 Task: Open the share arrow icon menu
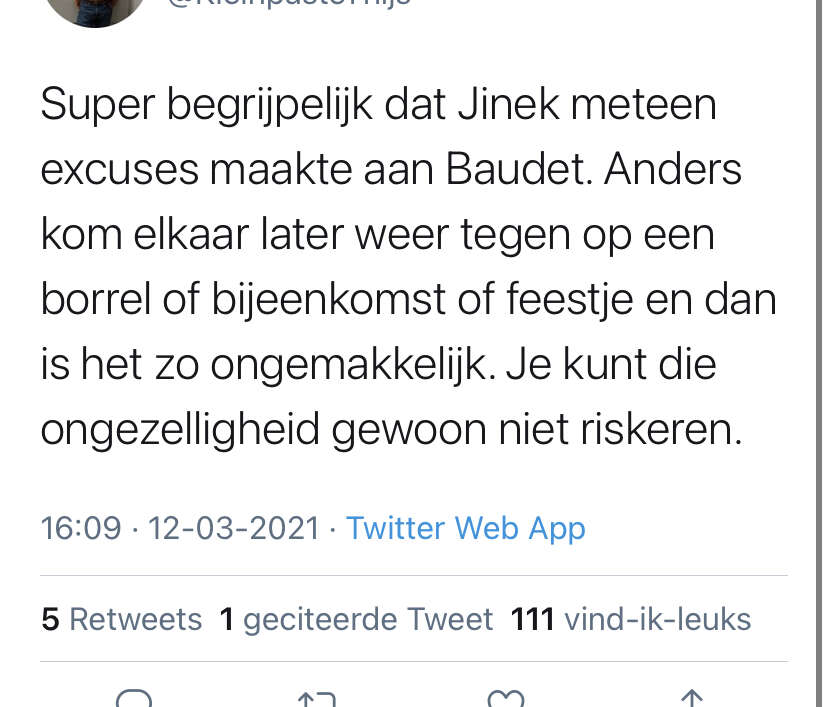pyautogui.click(x=692, y=698)
